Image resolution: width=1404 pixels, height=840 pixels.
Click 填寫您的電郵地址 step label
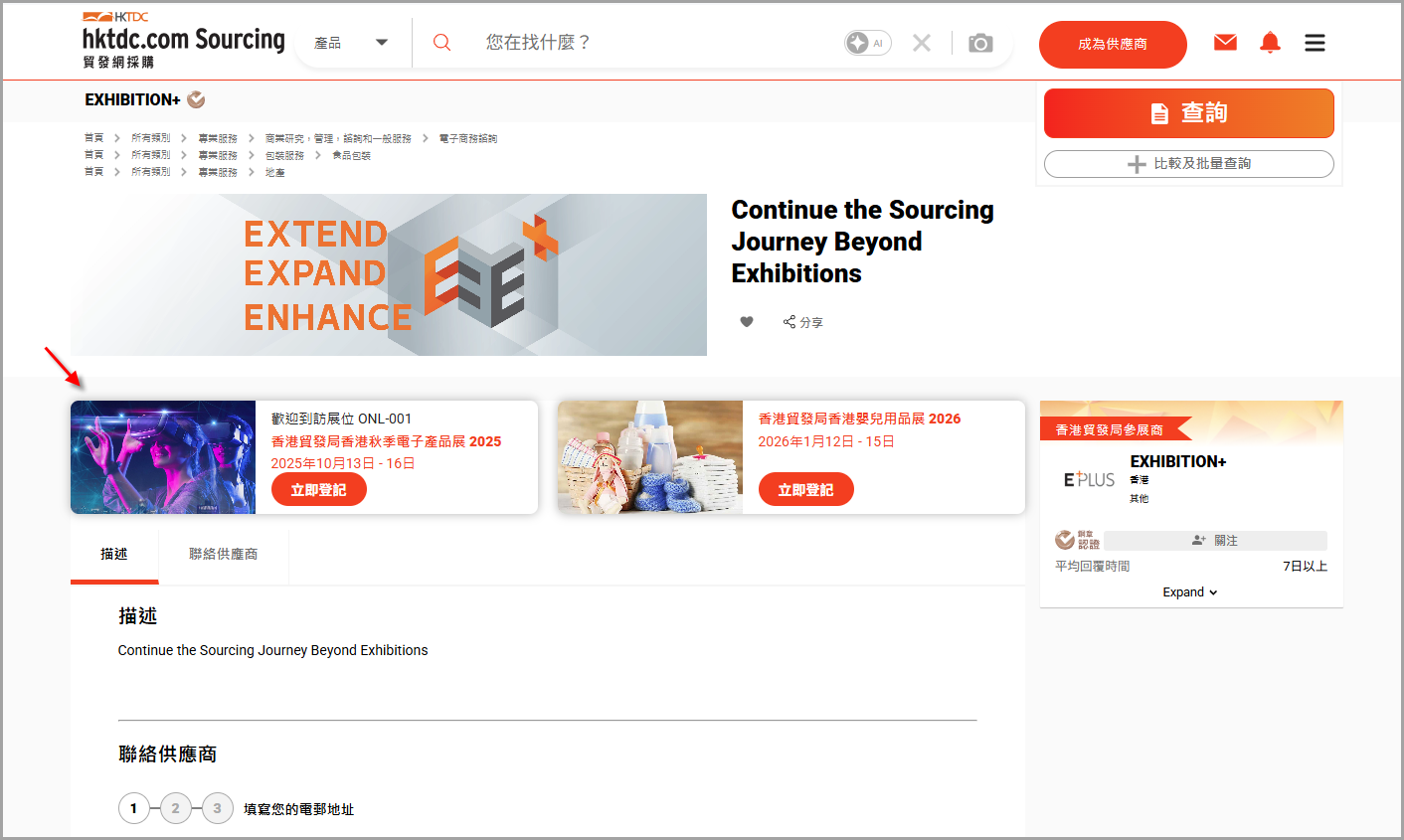point(299,809)
